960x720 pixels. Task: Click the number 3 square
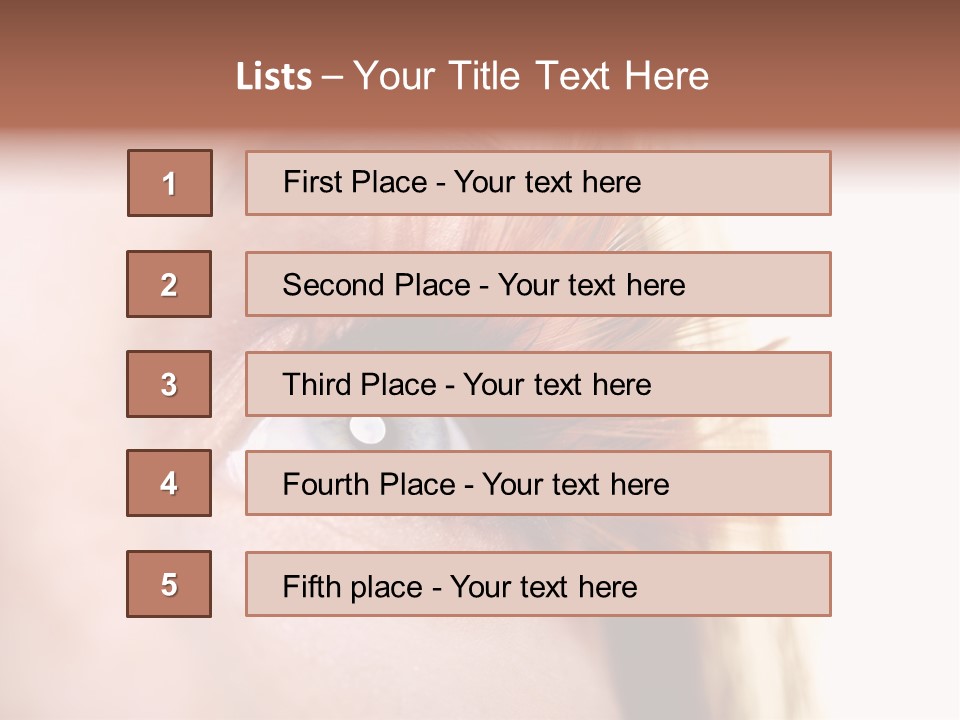pos(169,384)
